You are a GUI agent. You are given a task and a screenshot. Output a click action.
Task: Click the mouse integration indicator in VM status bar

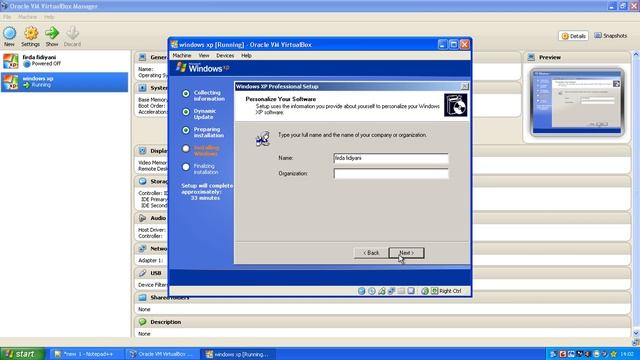click(425, 291)
